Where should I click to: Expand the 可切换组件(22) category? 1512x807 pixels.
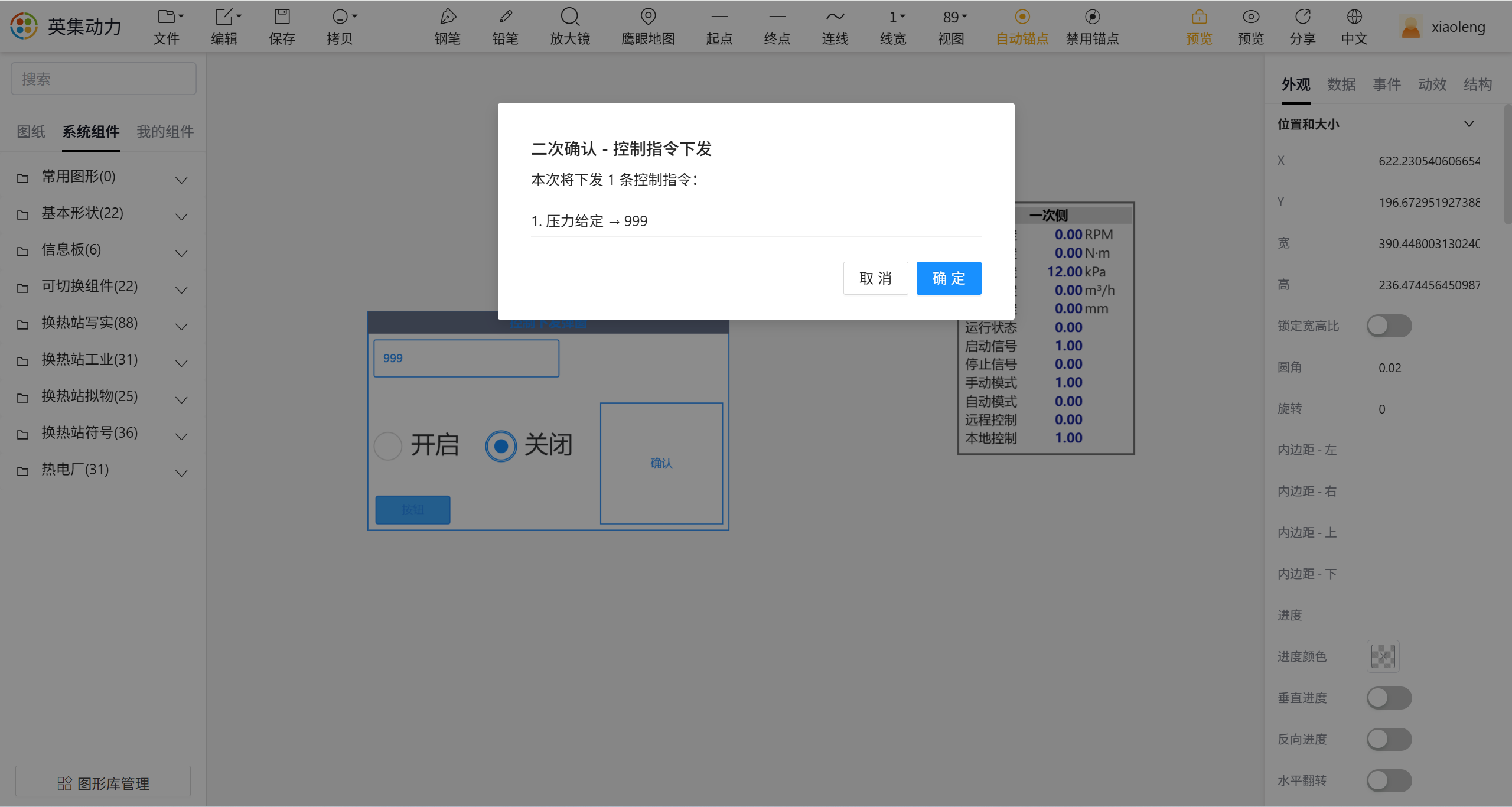click(181, 289)
